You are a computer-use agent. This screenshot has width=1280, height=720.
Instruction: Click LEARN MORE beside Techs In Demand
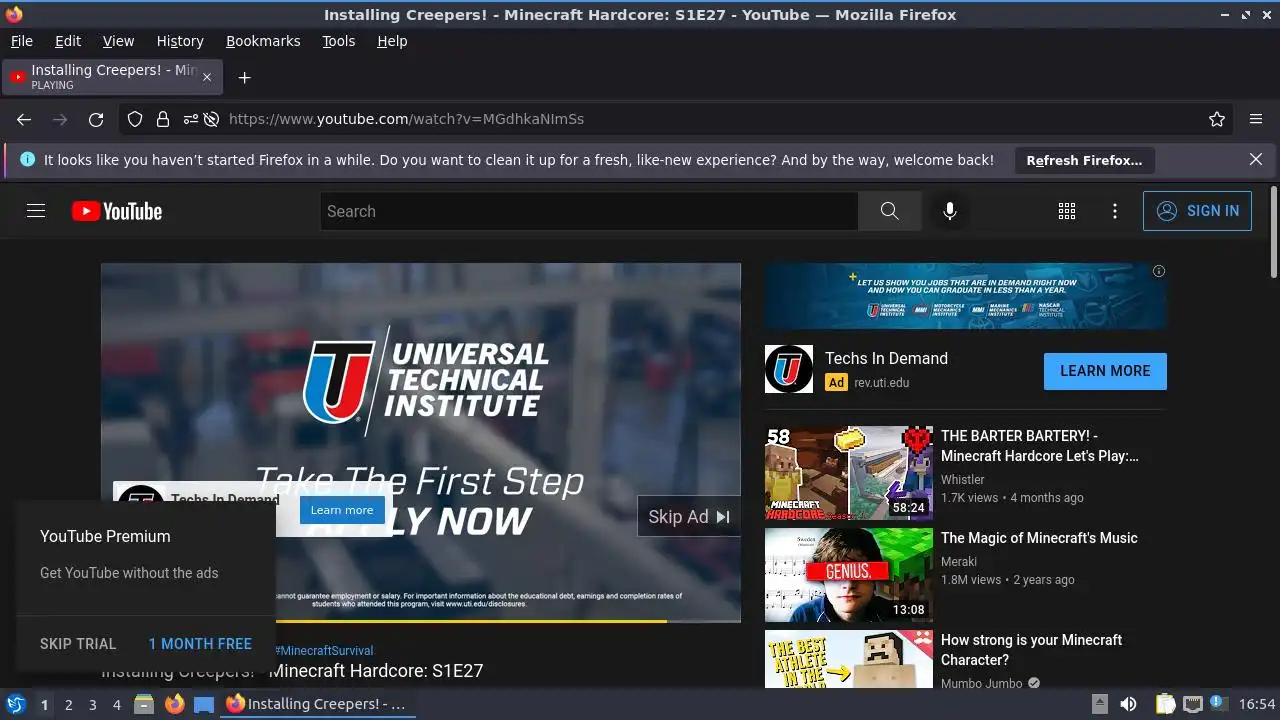[x=1105, y=371]
